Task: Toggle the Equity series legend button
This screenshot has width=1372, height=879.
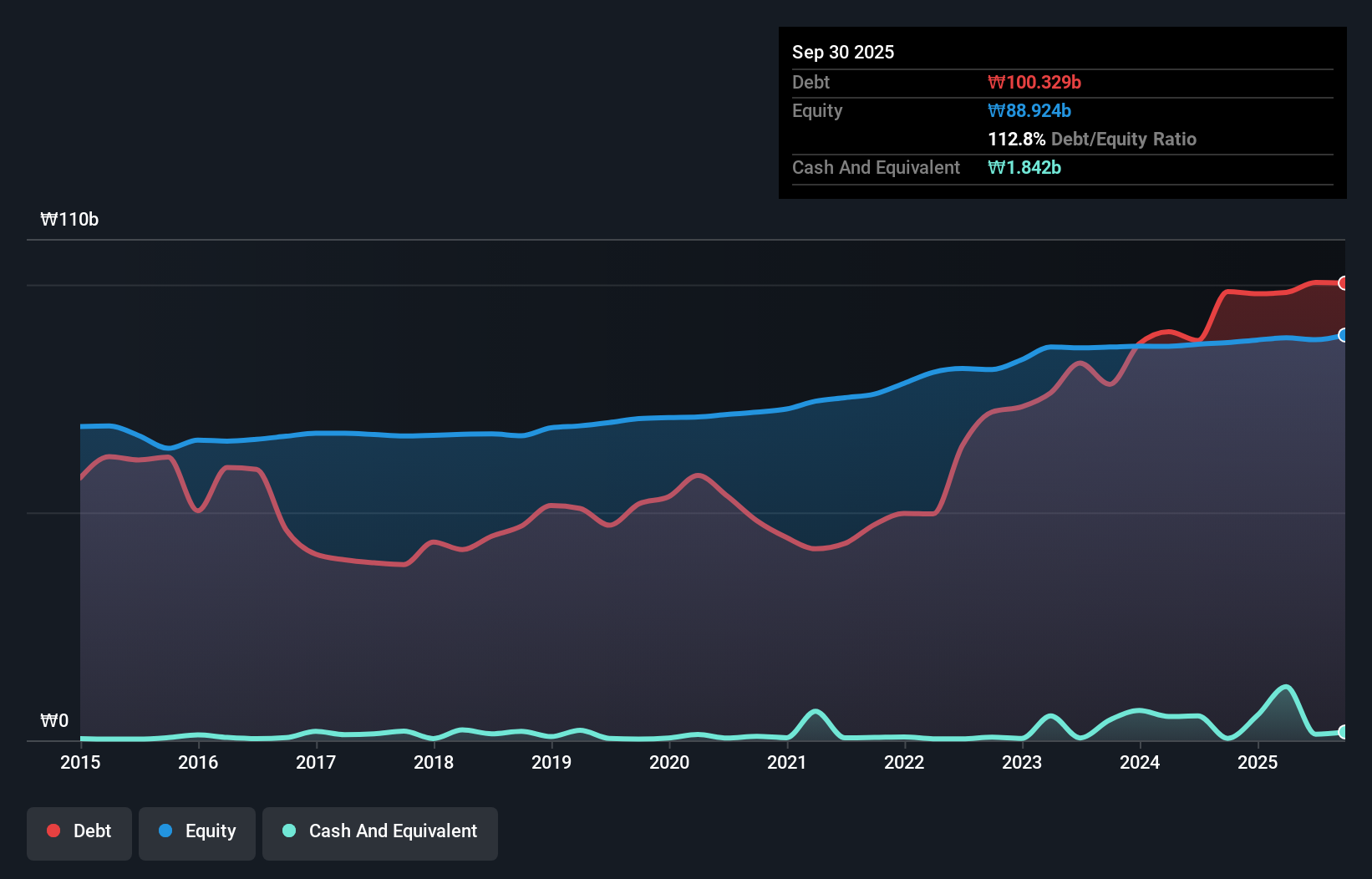Action: tap(197, 833)
